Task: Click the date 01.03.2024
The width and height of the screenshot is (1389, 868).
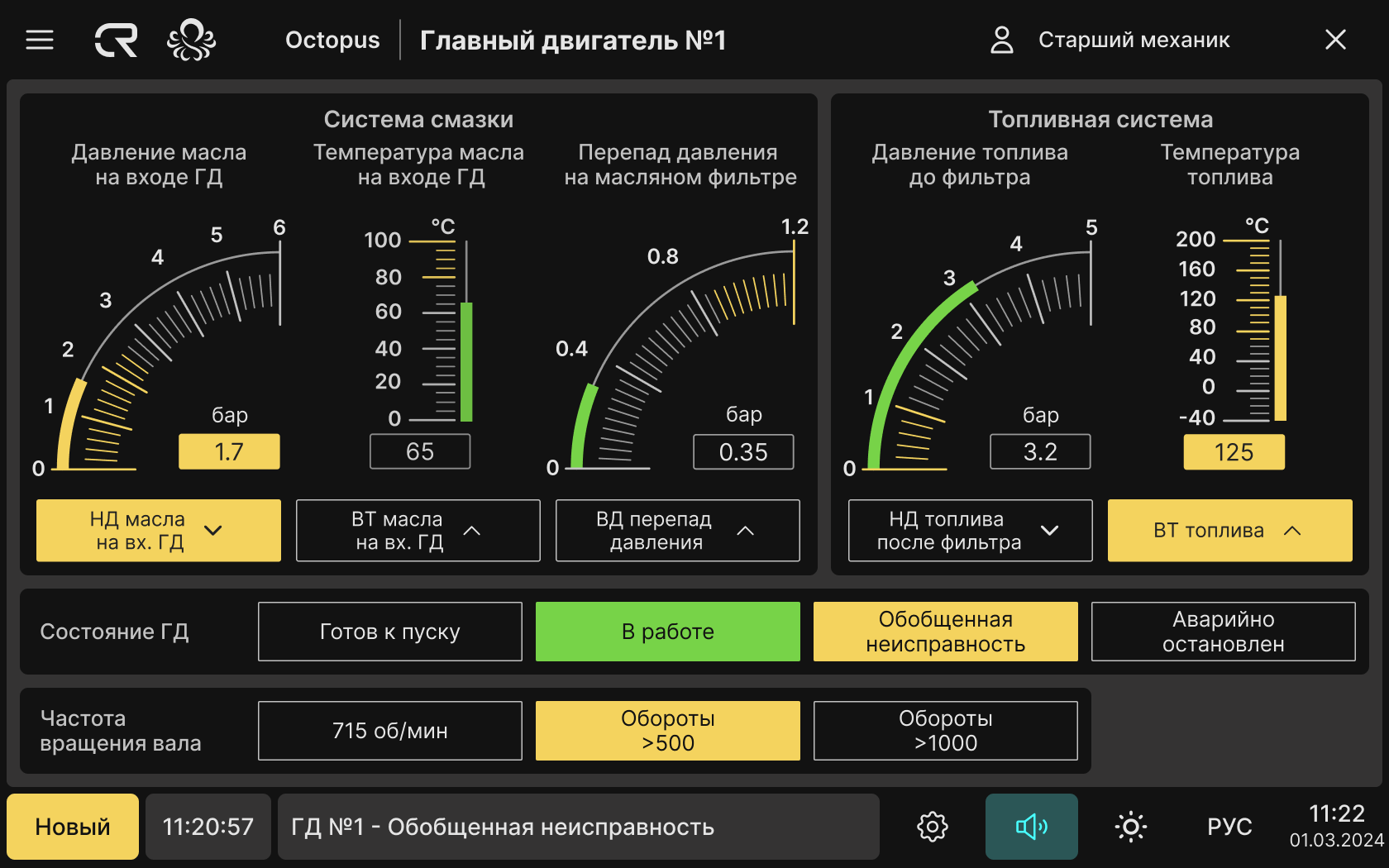Action: click(1337, 840)
